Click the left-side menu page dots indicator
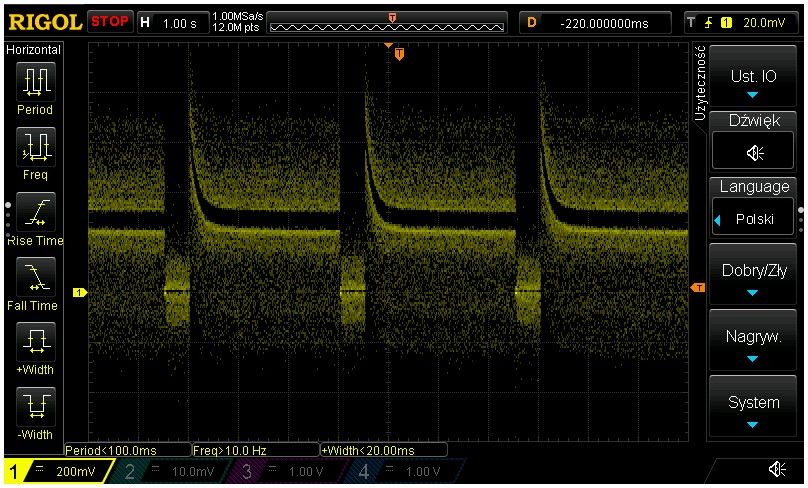808x488 pixels. coord(8,219)
